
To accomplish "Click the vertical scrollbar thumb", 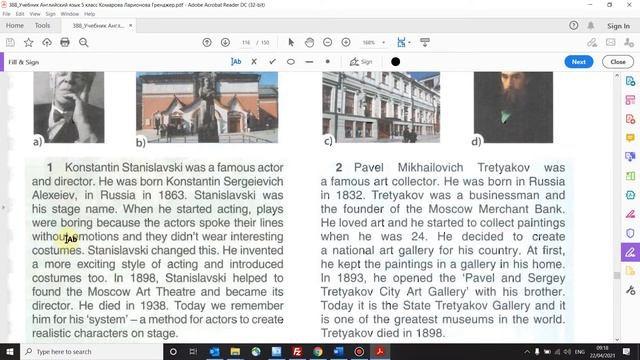I will (617, 276).
